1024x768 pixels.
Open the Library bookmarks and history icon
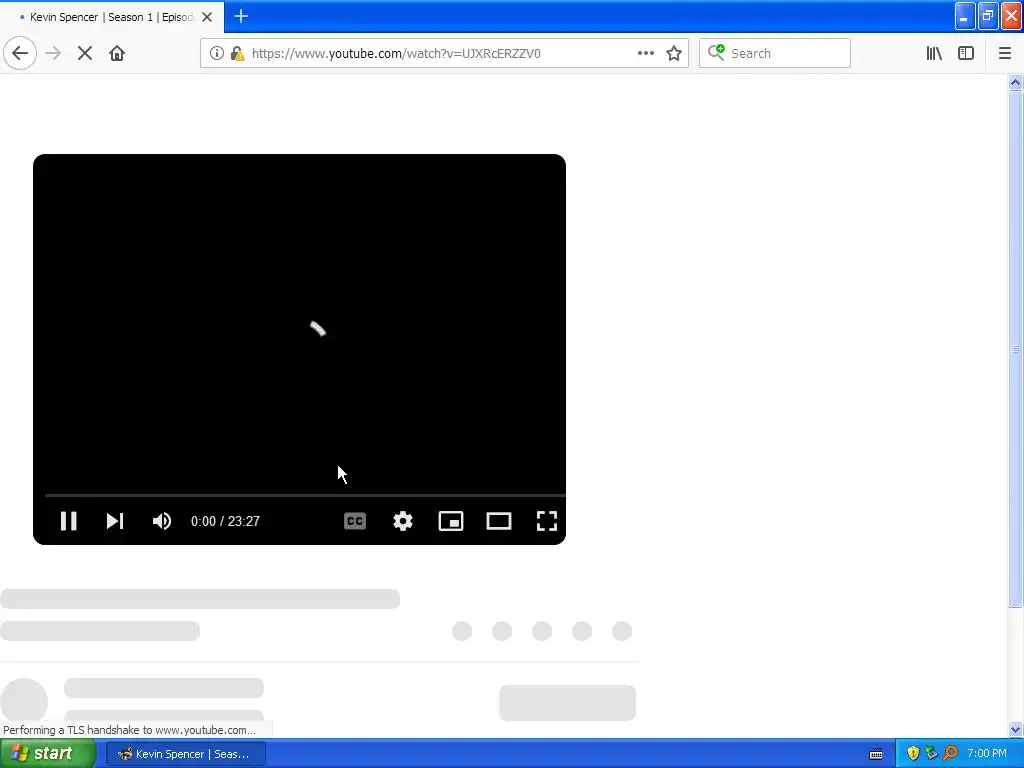tap(934, 54)
